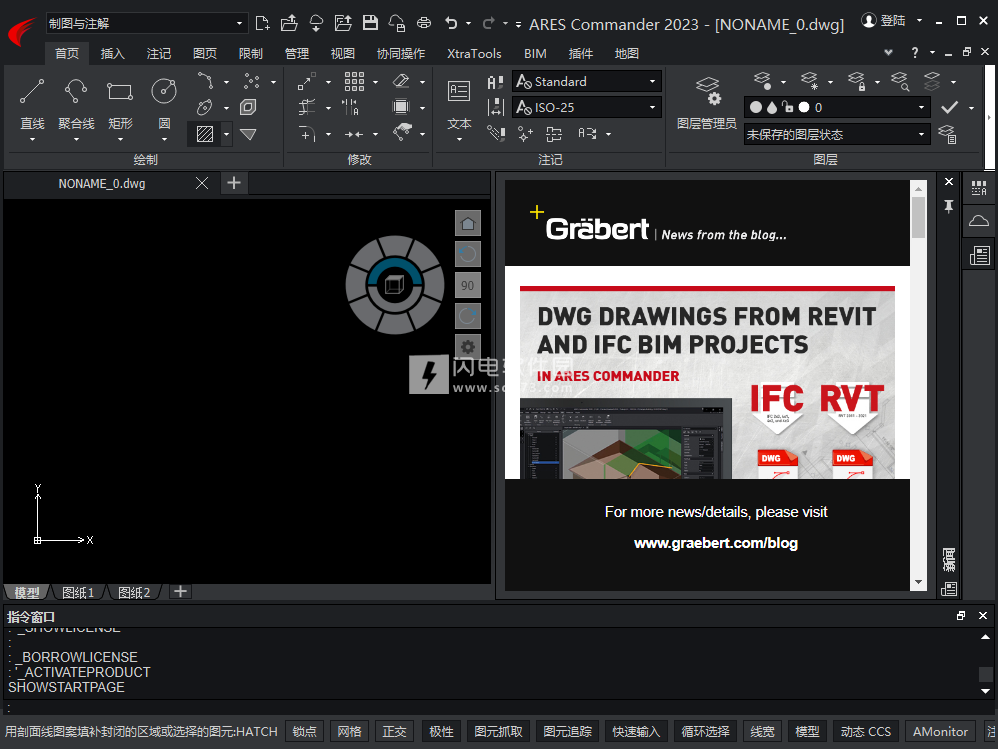The image size is (998, 749).
Task: Toggle 快速输入 quick input
Action: pyautogui.click(x=636, y=732)
